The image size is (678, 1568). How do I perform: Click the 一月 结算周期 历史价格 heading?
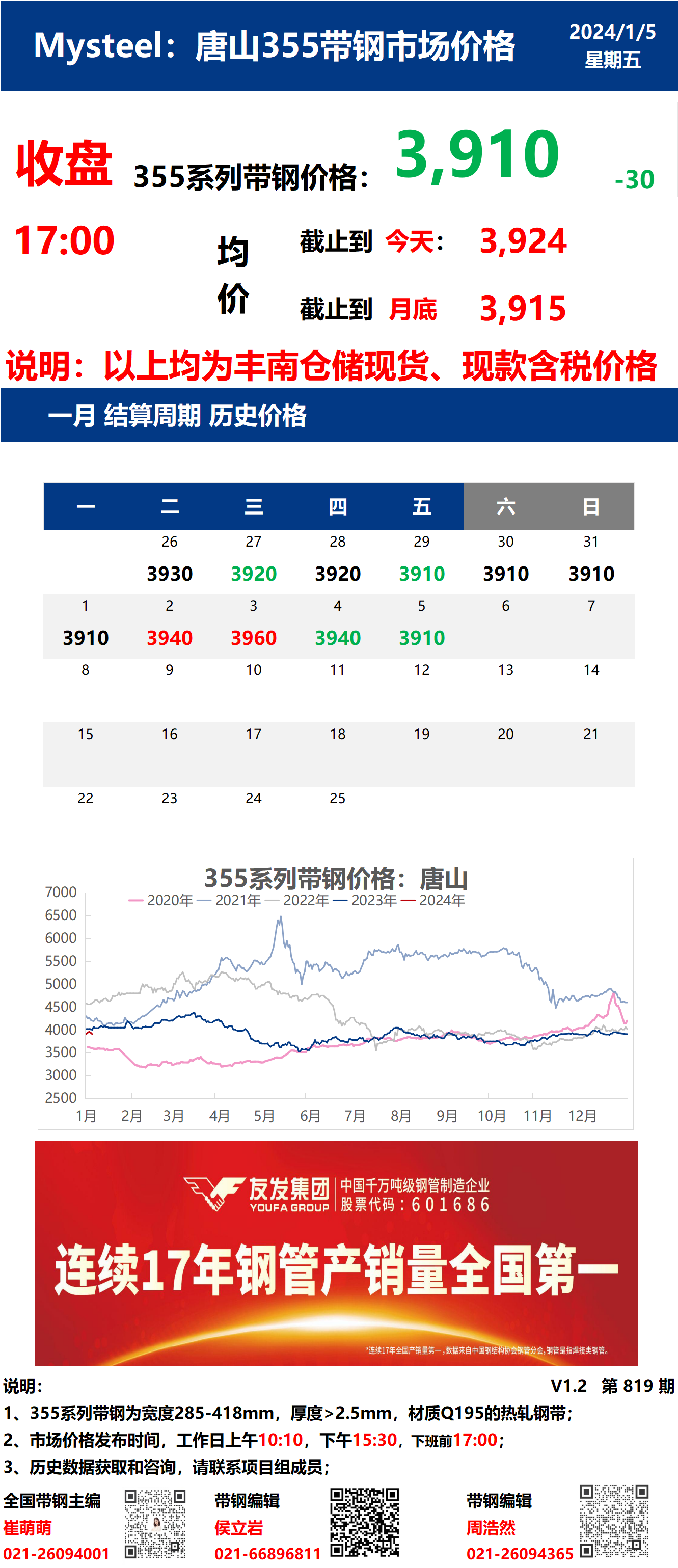coord(177,416)
